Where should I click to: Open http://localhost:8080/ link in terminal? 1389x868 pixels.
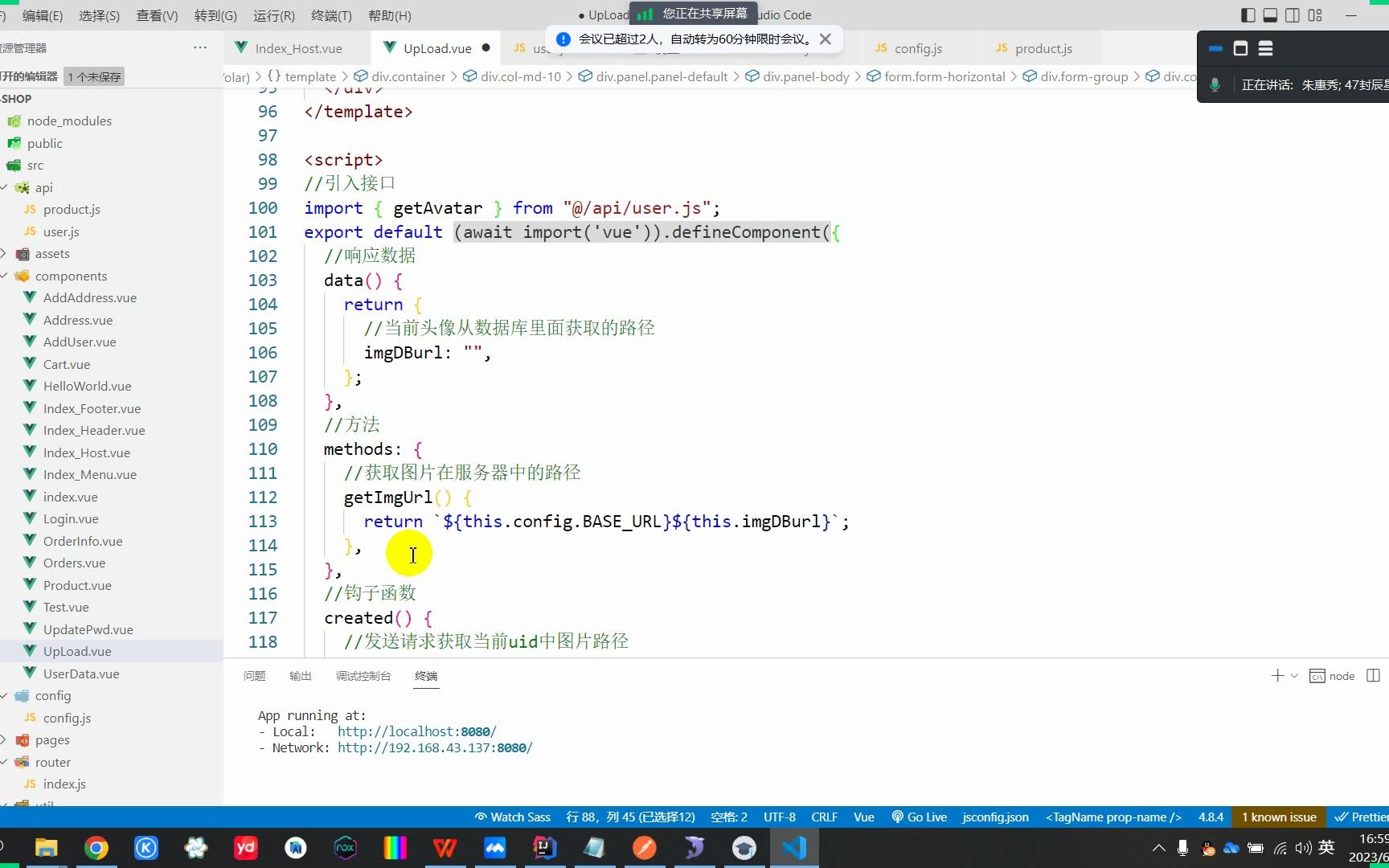pyautogui.click(x=417, y=731)
